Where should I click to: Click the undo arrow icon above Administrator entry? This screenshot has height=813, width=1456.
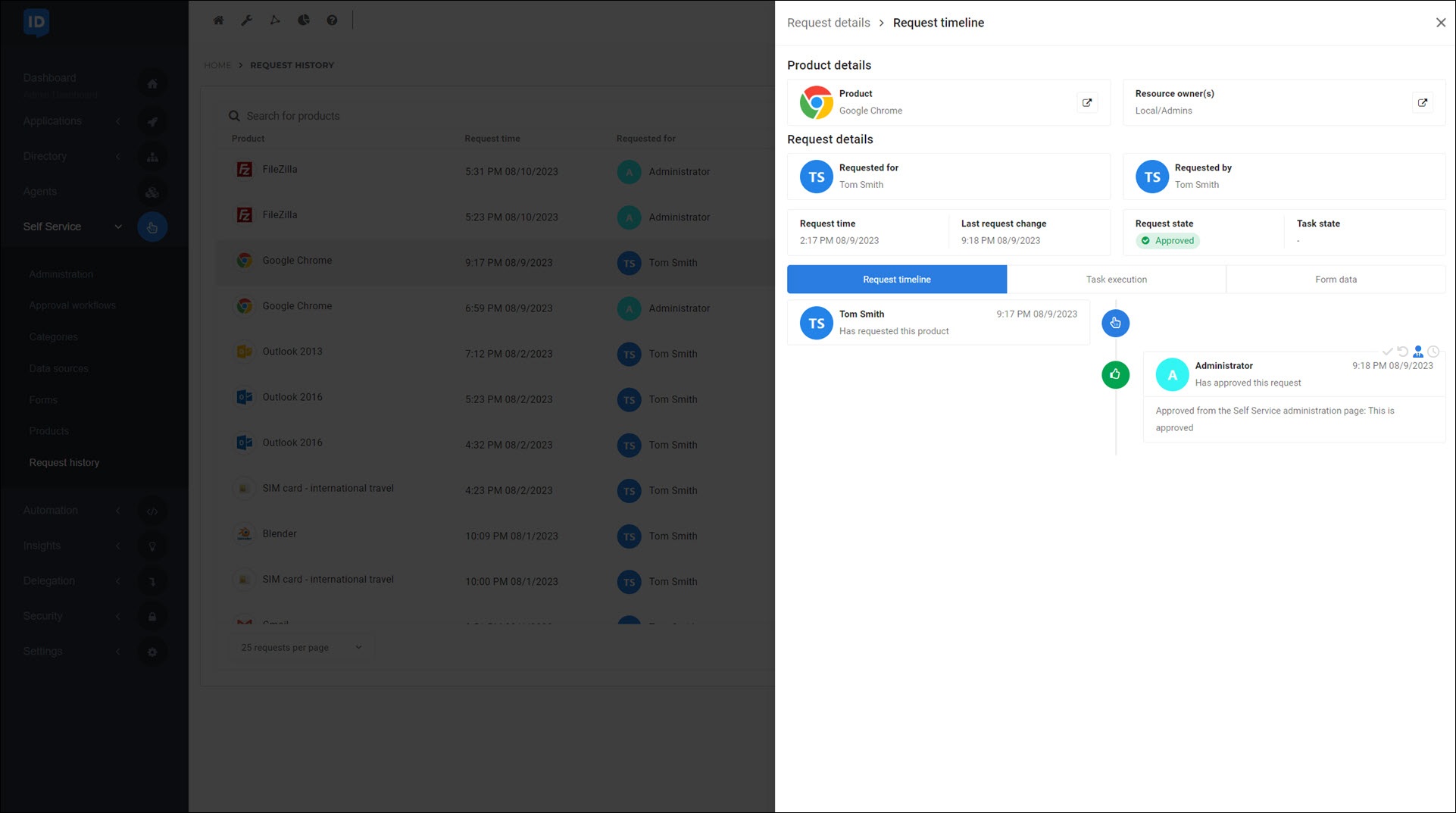click(1403, 352)
